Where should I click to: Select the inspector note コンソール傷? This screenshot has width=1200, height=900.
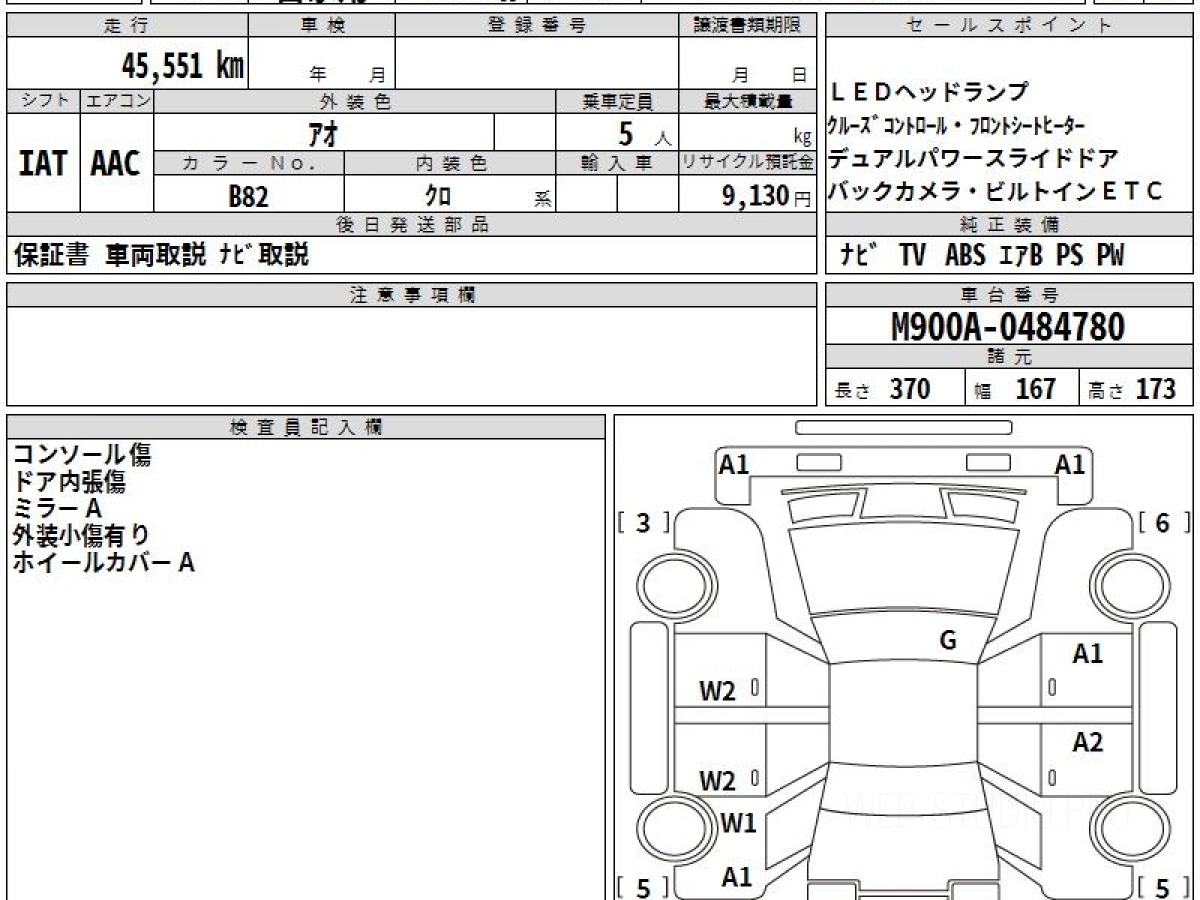click(x=82, y=456)
